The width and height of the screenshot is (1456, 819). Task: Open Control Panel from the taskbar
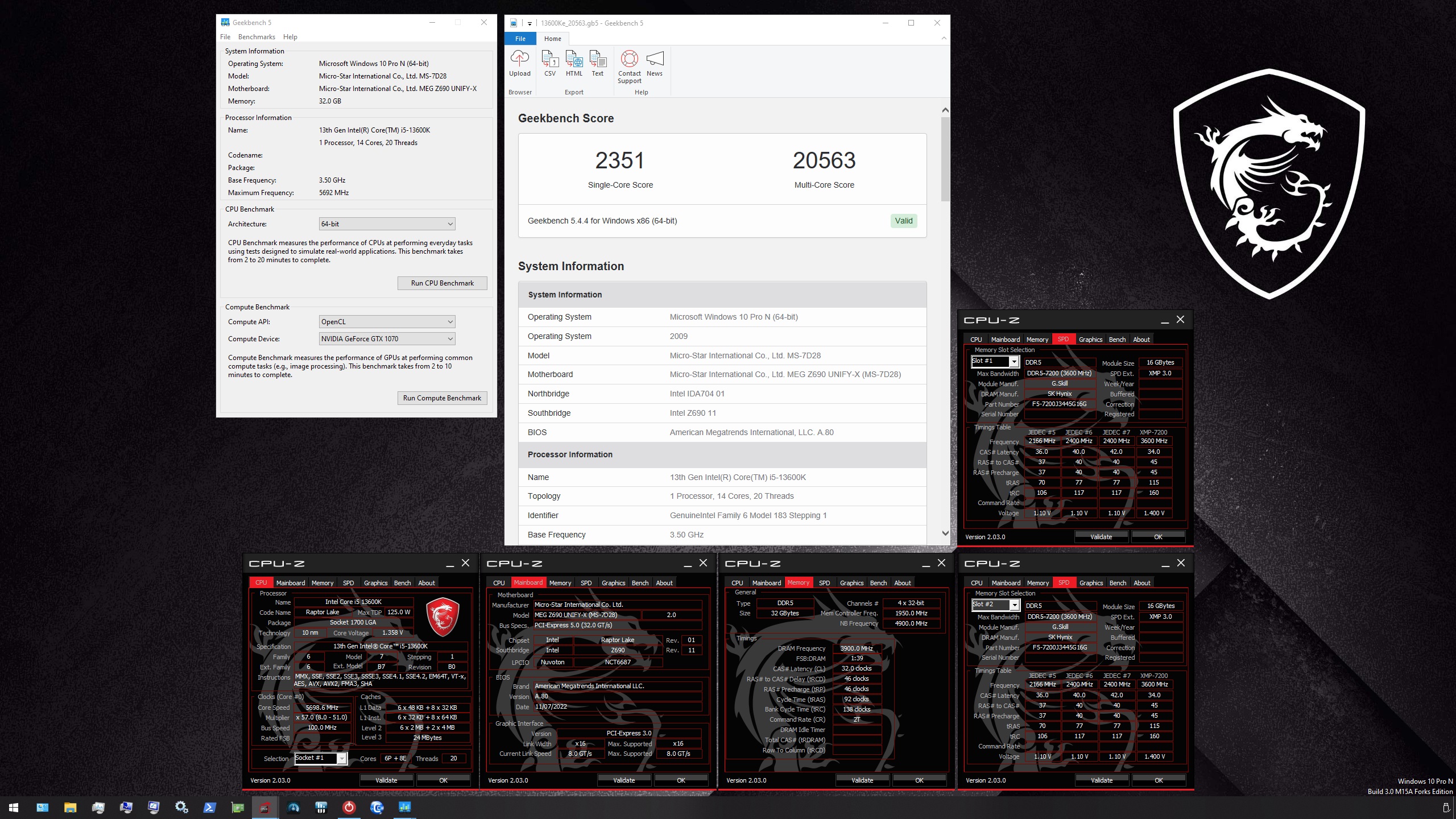tap(42, 808)
